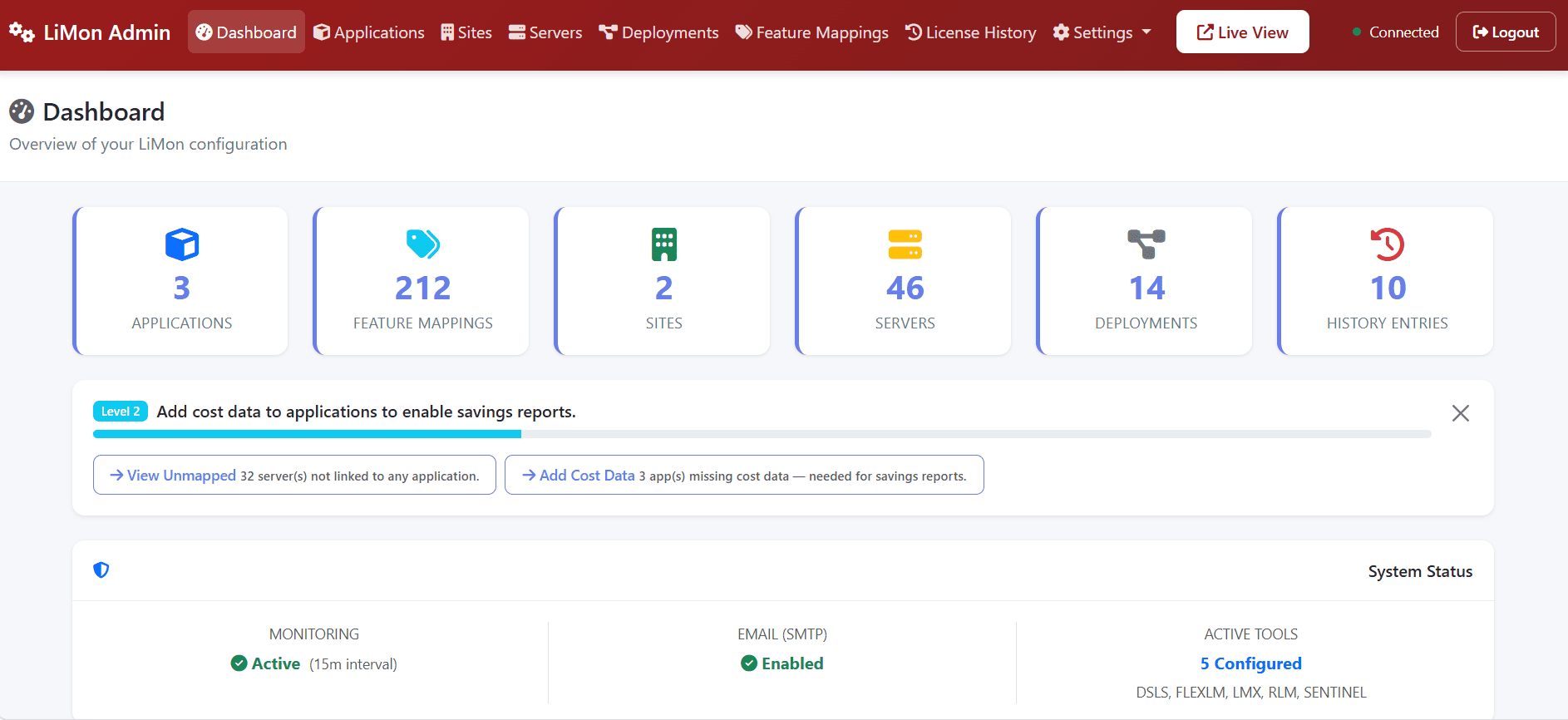Navigate to the Deployments nav item

pyautogui.click(x=658, y=32)
